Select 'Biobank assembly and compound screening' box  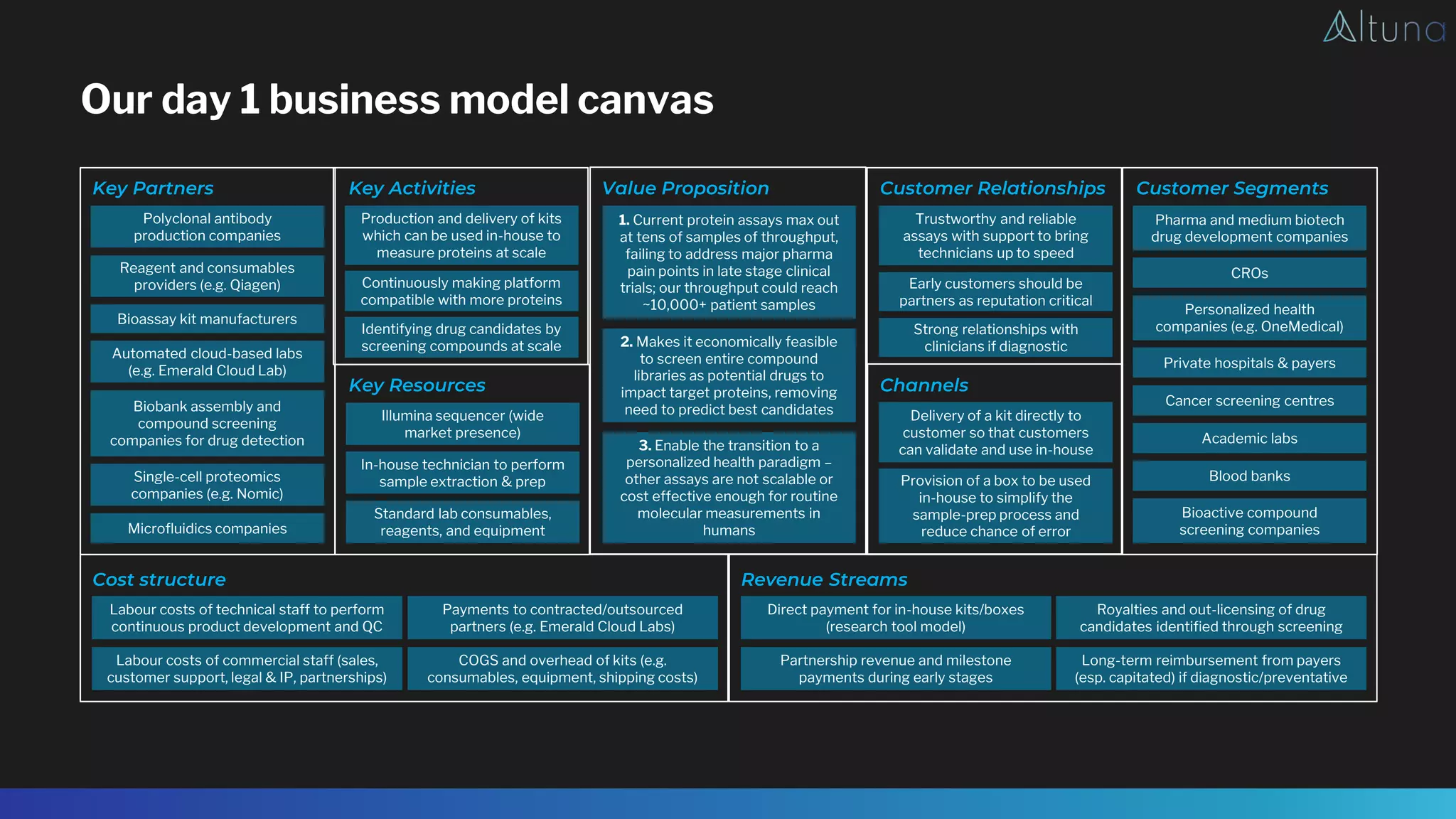point(207,423)
